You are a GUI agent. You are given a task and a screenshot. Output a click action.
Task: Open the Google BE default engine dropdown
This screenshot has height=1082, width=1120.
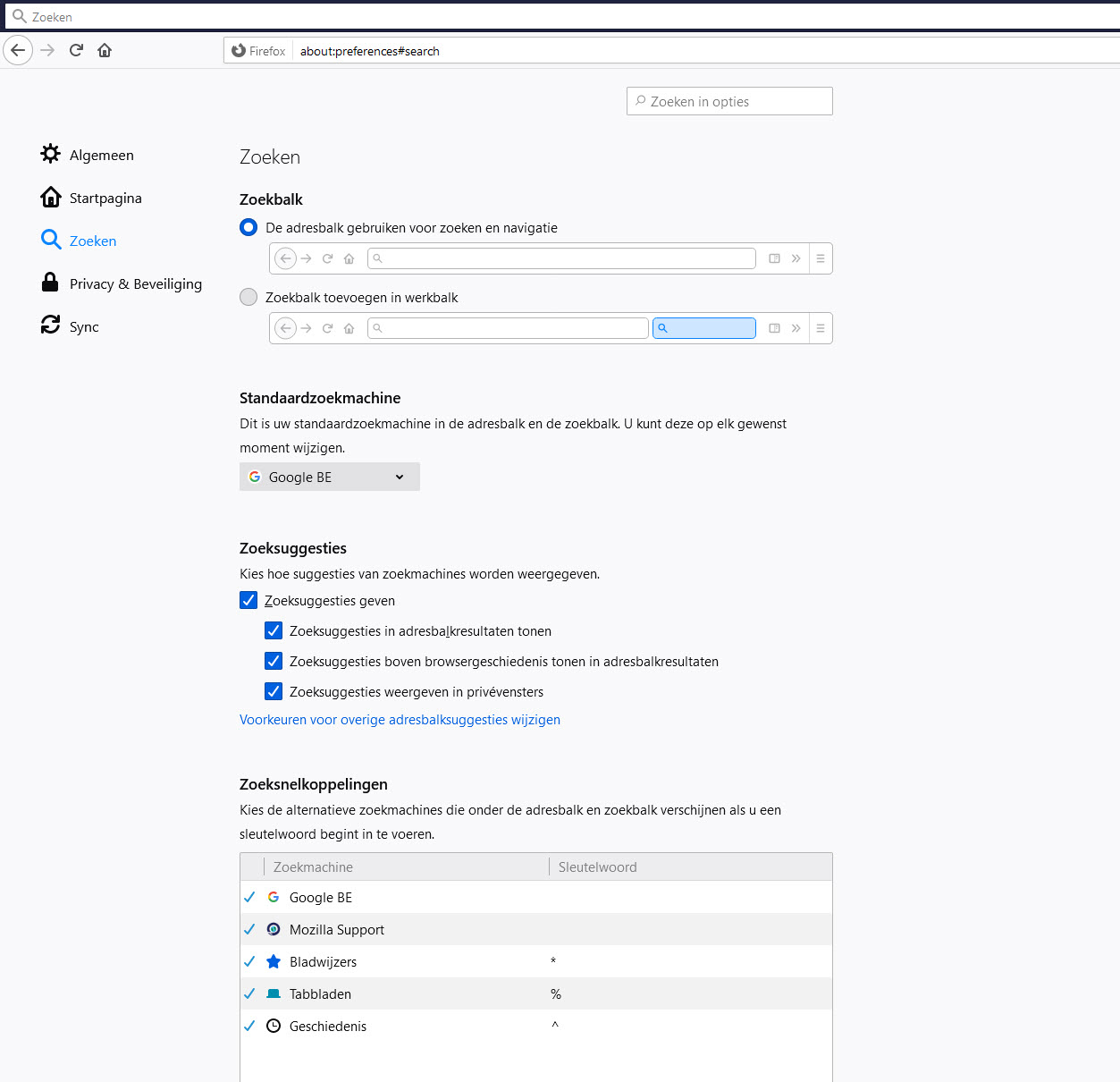pos(330,477)
